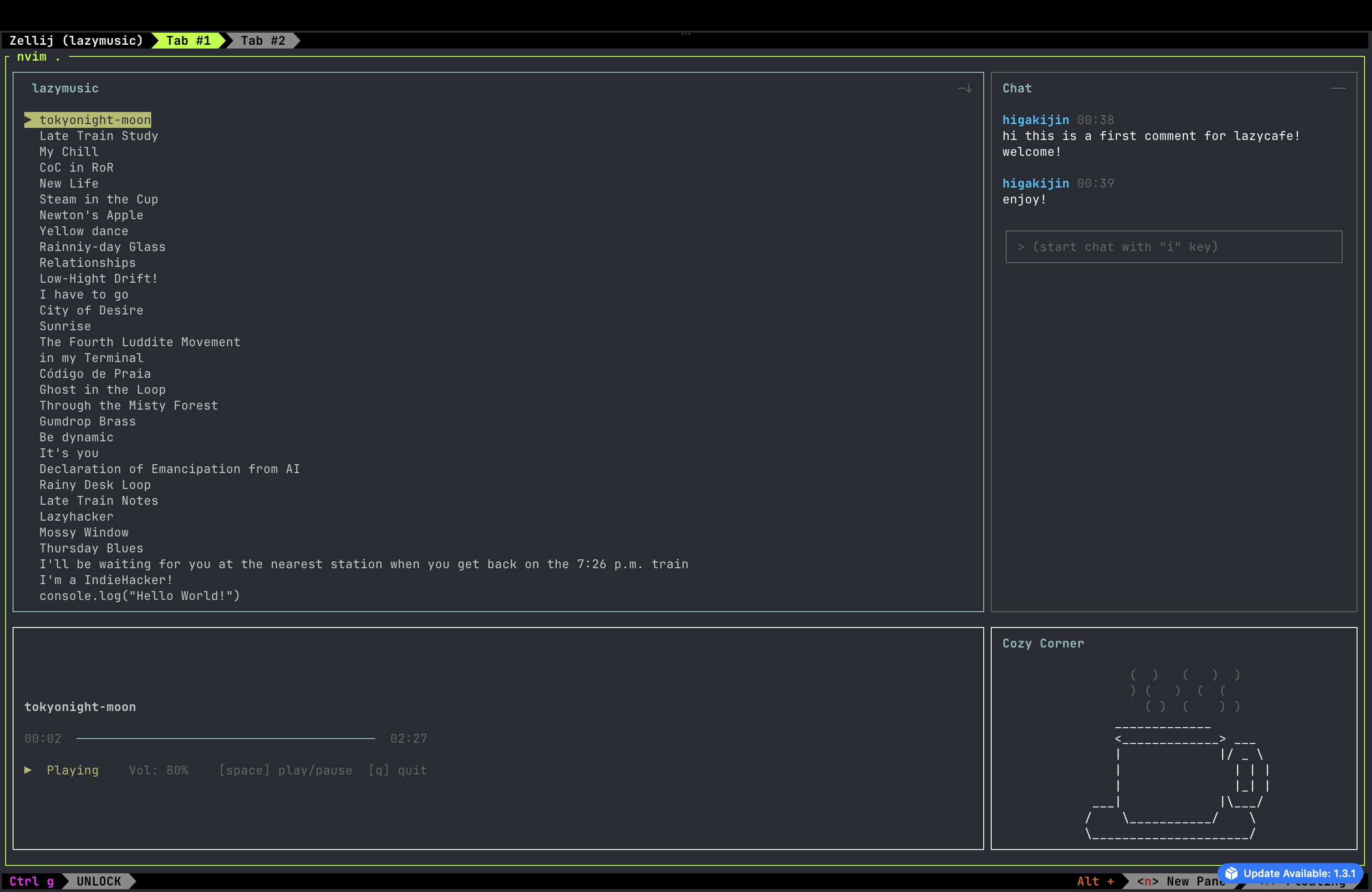Click the 00:02 elapsed time
This screenshot has height=892, width=1372.
coord(42,739)
